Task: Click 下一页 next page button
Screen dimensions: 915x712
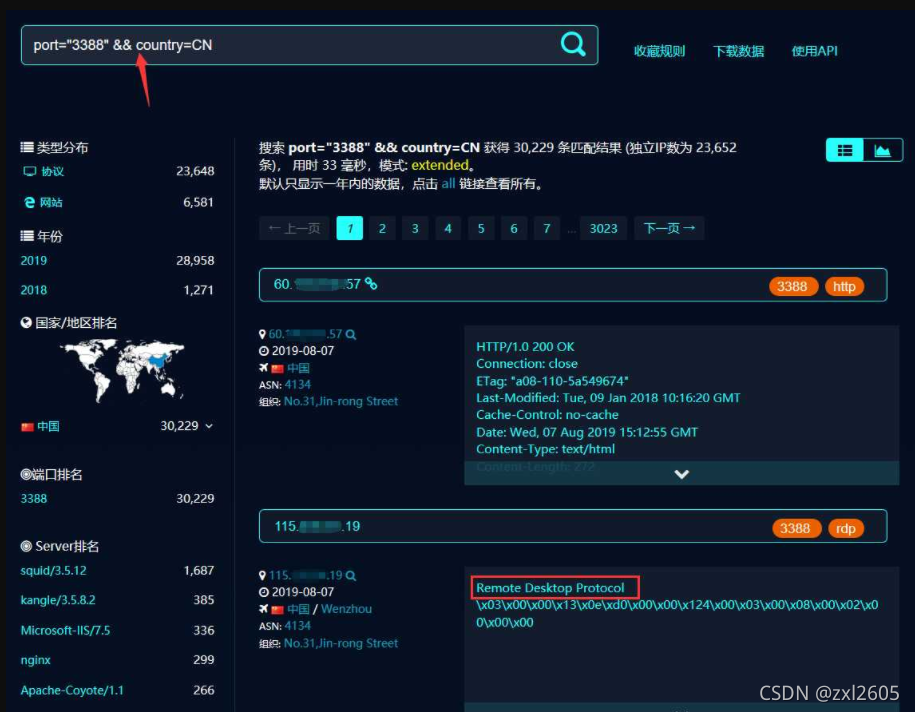Action: [x=669, y=228]
